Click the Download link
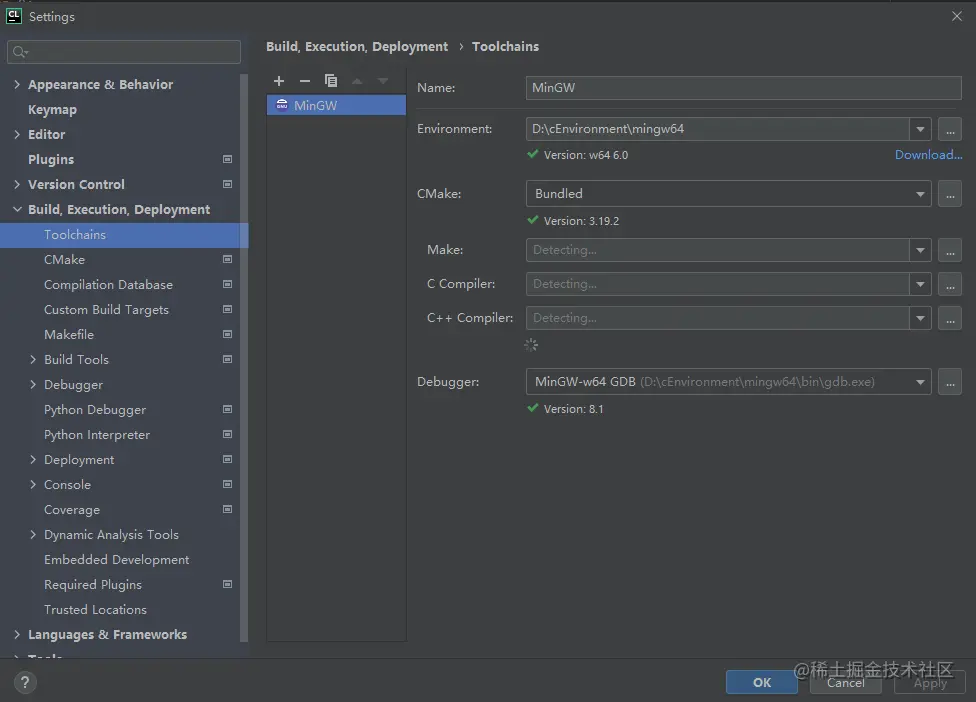 coord(928,155)
